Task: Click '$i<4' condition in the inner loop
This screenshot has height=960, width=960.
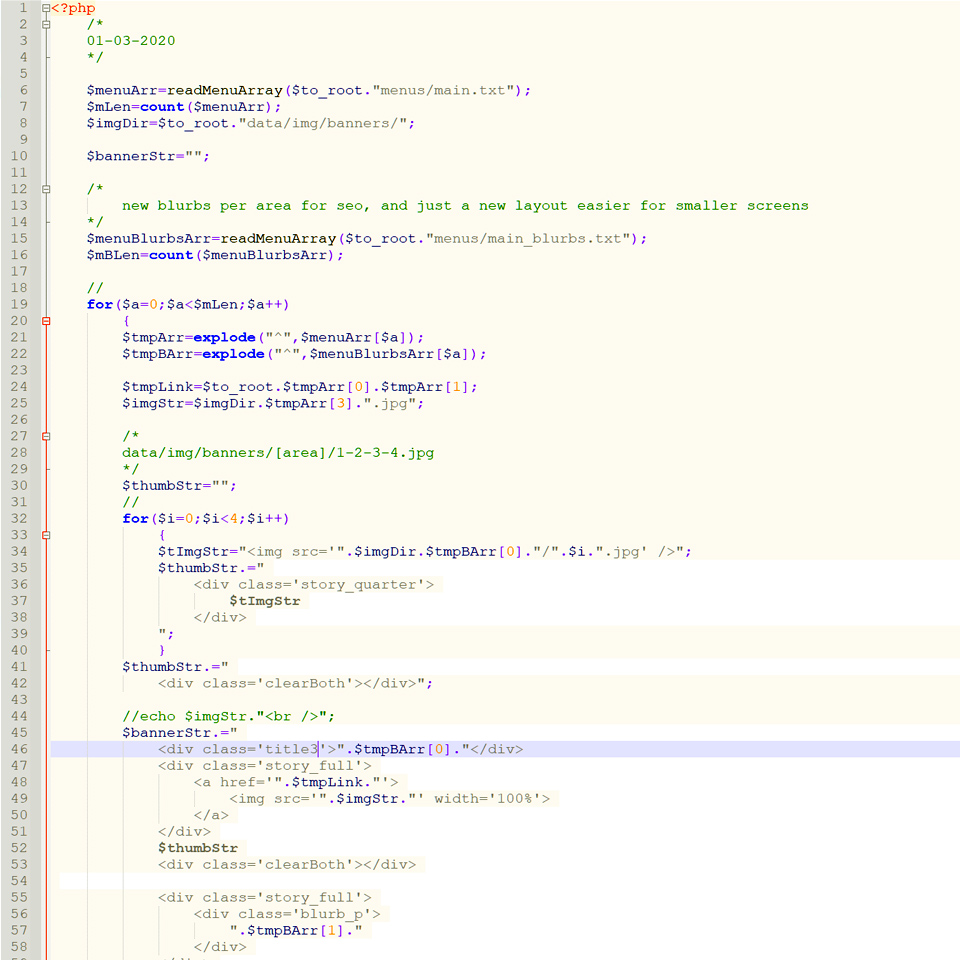Action: click(x=220, y=519)
